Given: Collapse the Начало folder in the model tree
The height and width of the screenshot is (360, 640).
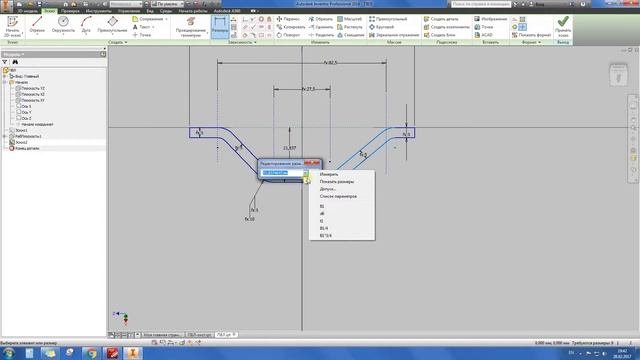Looking at the screenshot, I should (x=4, y=82).
